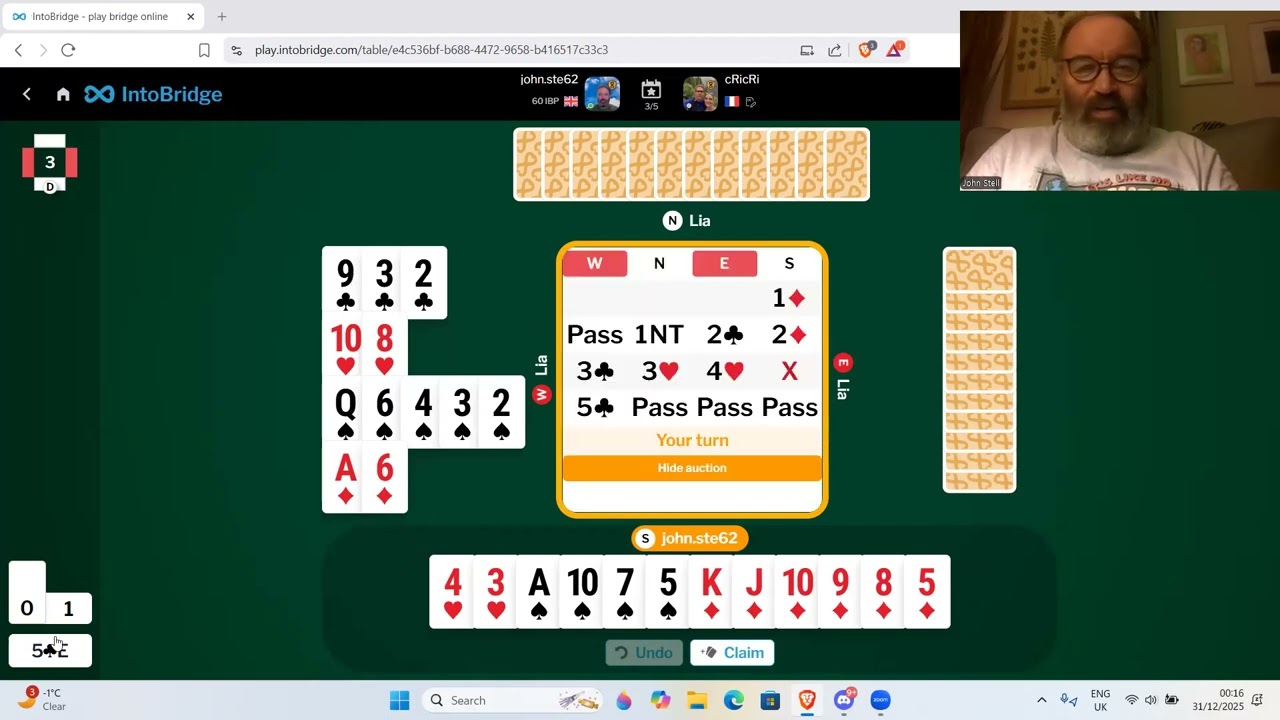Click the W column header in auction
Screen dimensions: 1280x720
coord(595,263)
